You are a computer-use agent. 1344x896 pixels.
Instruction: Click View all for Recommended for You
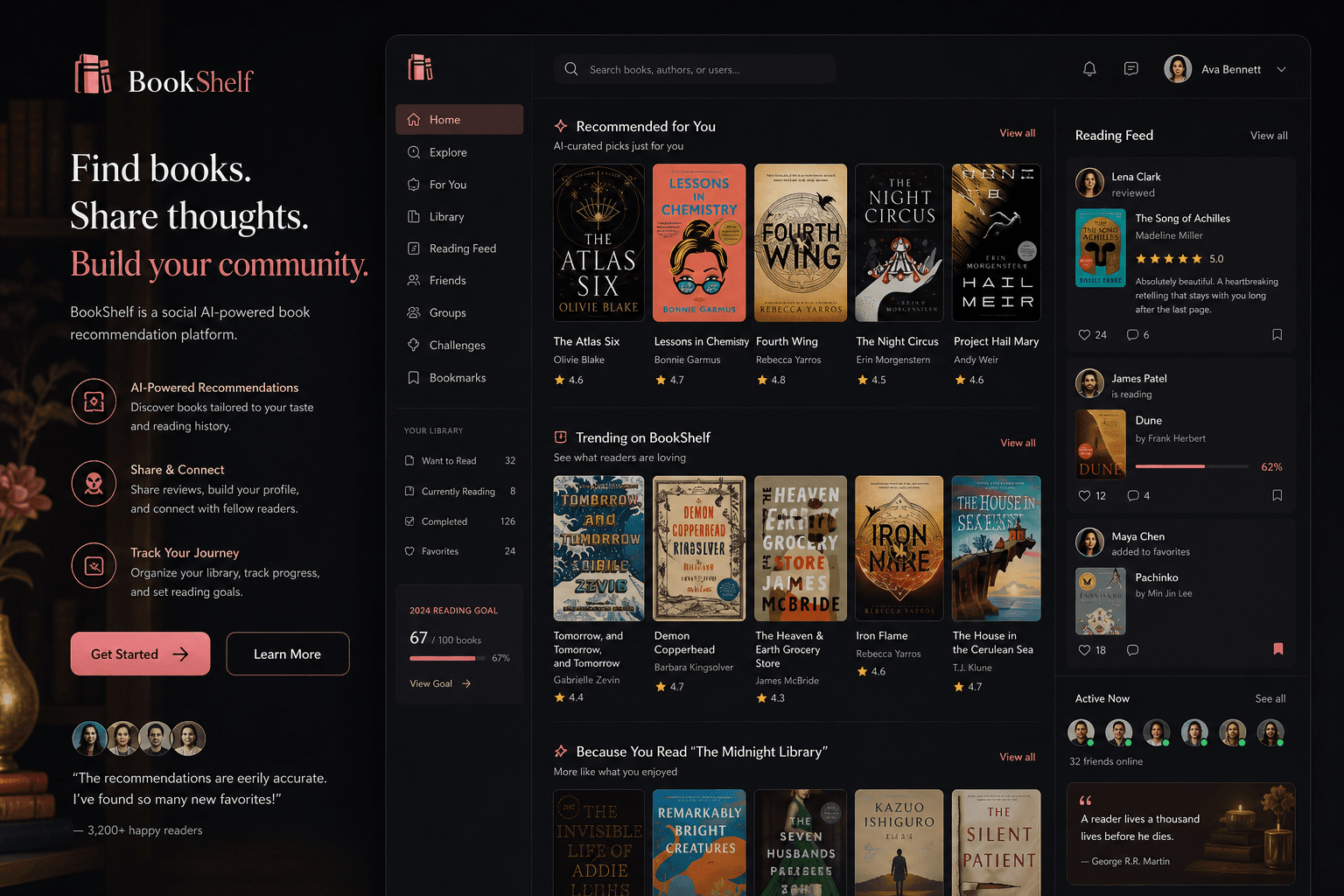(x=1018, y=133)
